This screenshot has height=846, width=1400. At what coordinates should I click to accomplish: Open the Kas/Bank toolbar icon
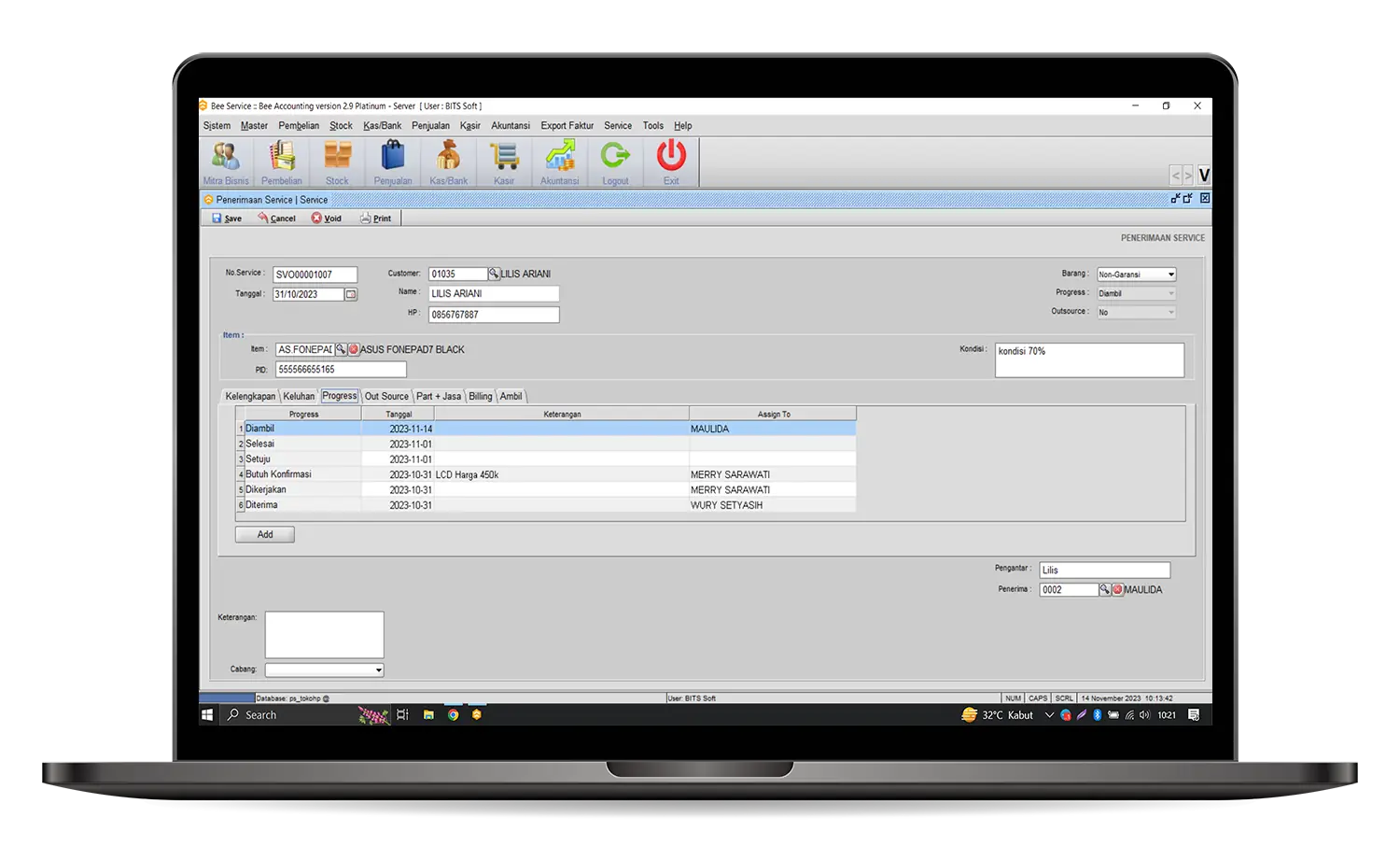[x=448, y=162]
